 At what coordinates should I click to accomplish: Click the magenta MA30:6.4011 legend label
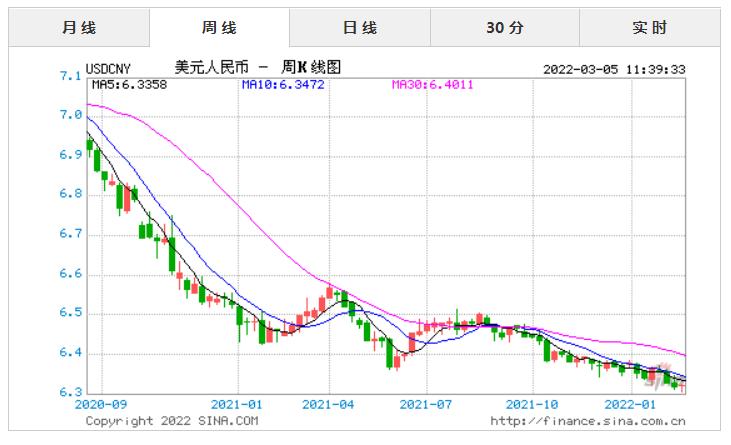431,85
